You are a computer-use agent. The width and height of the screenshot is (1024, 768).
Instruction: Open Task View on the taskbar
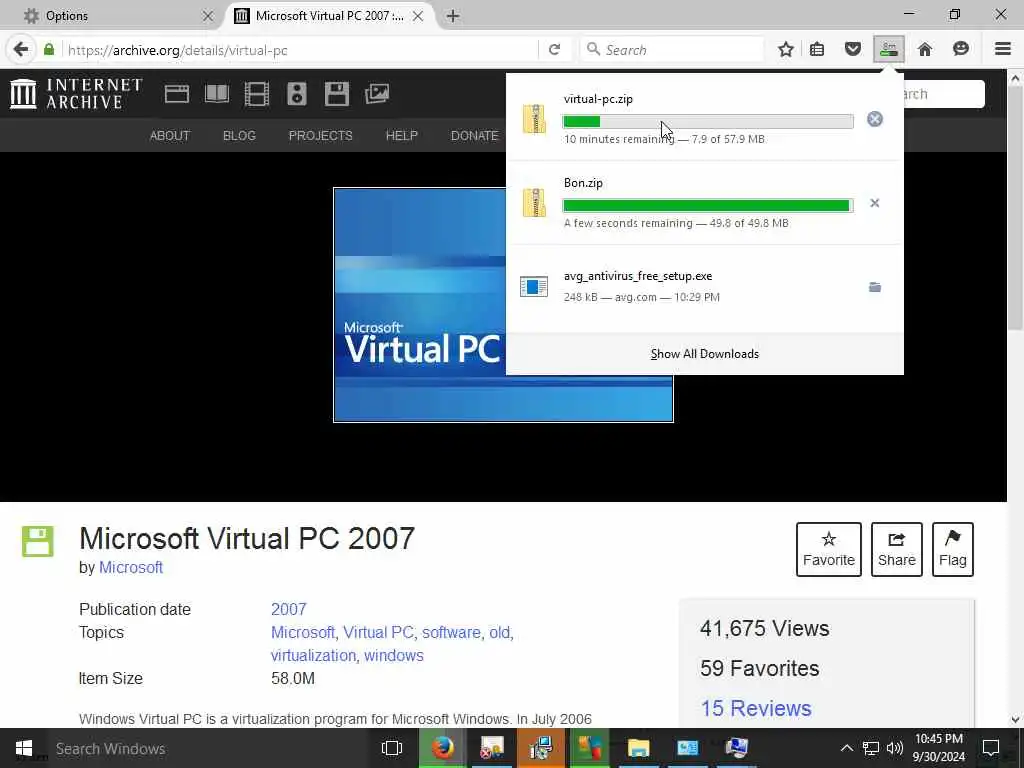[392, 748]
